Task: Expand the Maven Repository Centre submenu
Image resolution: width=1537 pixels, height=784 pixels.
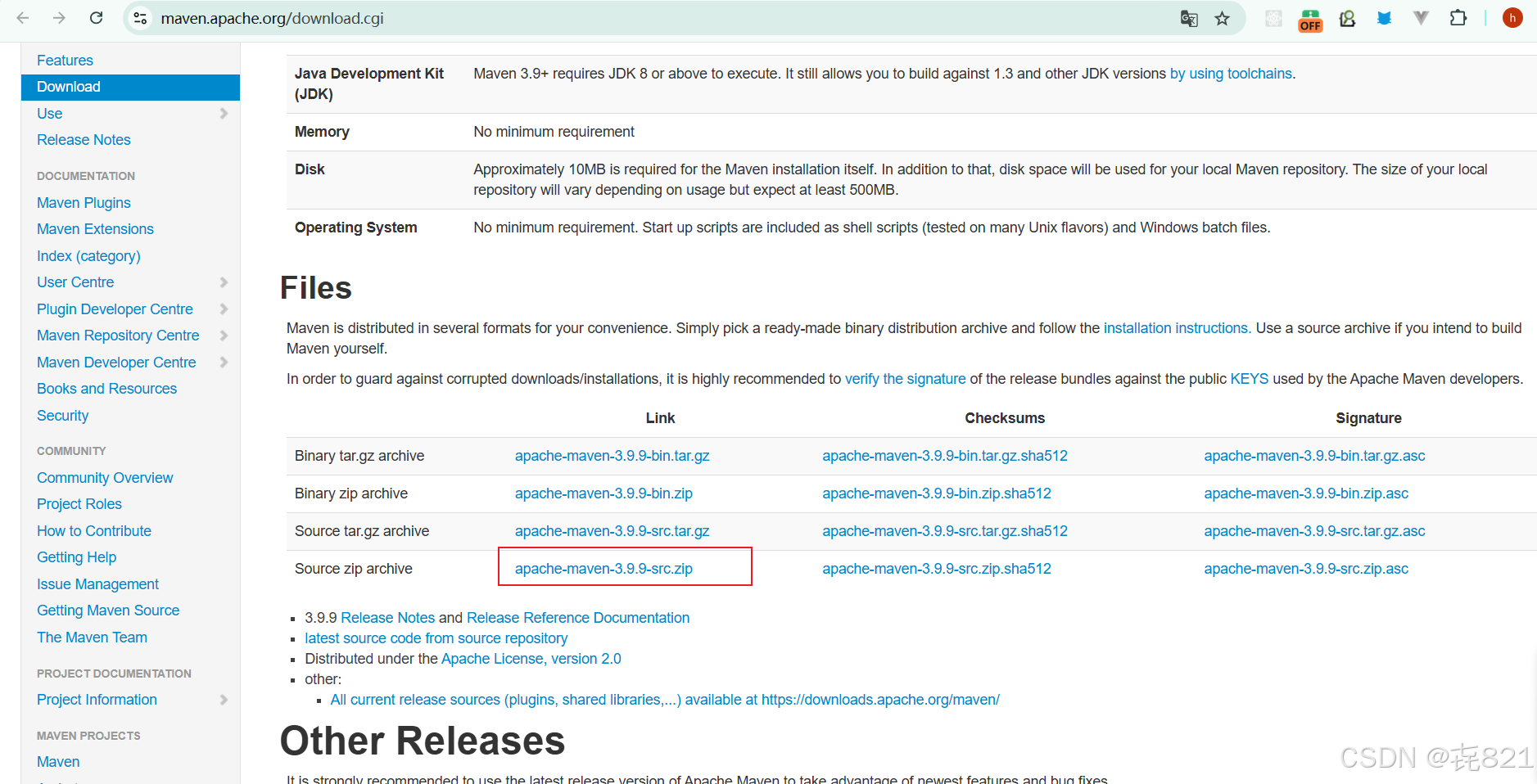Action: pyautogui.click(x=224, y=336)
